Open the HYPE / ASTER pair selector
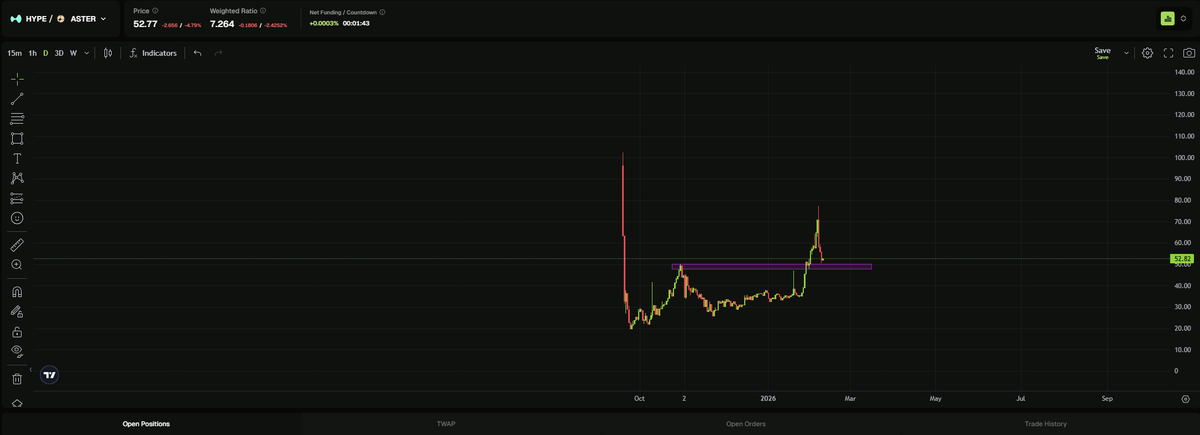The image size is (1200, 435). point(58,18)
